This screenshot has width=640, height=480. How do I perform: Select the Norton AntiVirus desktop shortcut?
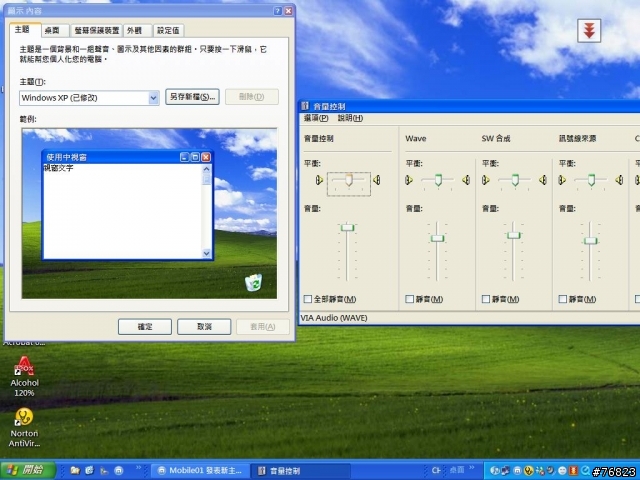click(24, 428)
